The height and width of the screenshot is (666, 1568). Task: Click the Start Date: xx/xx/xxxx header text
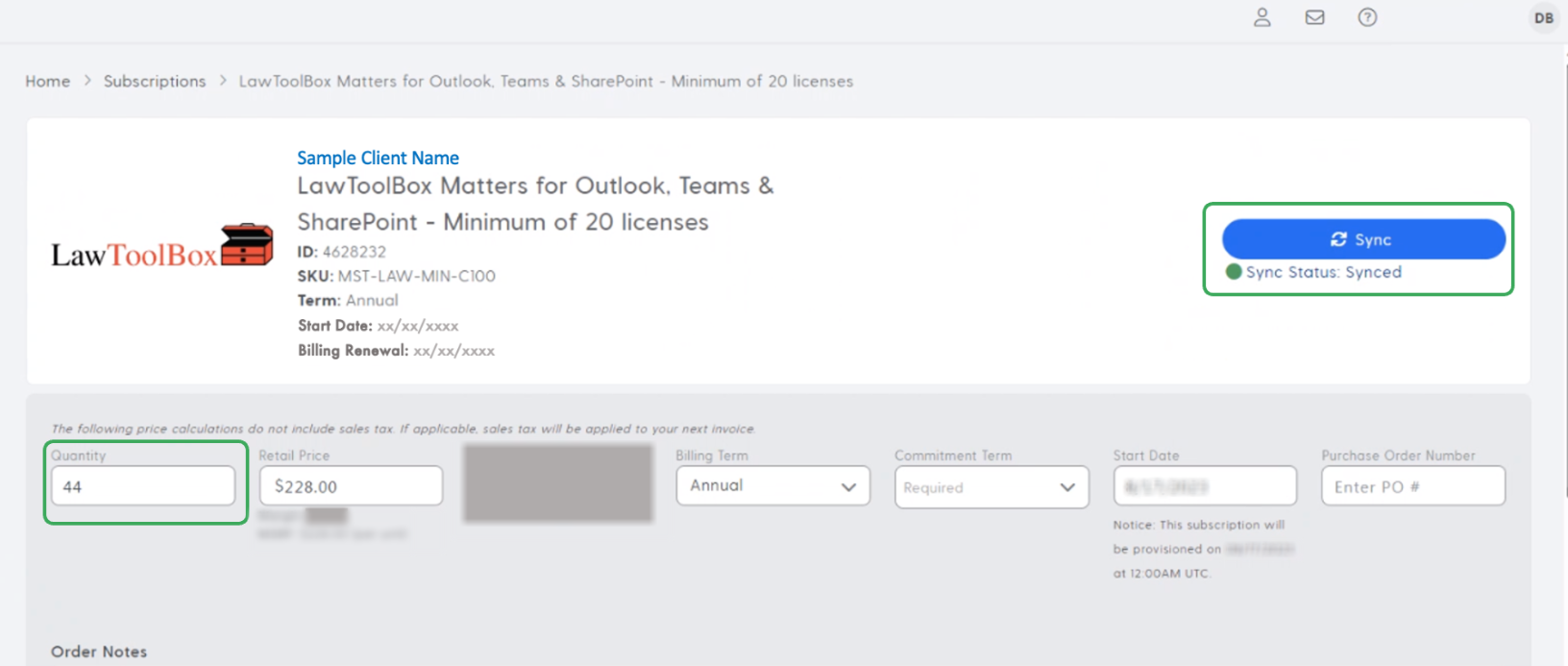click(x=378, y=326)
